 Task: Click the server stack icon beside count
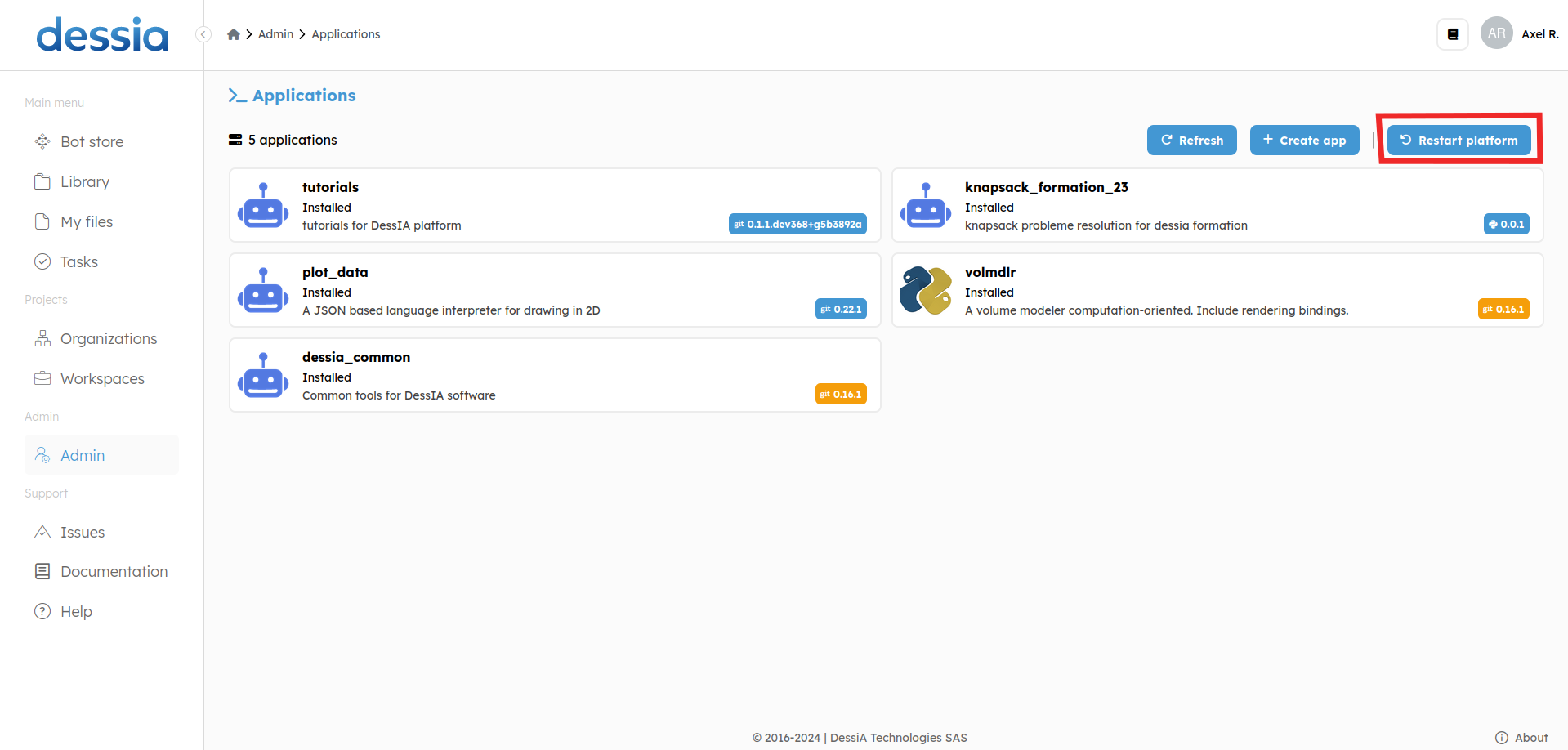pos(235,140)
